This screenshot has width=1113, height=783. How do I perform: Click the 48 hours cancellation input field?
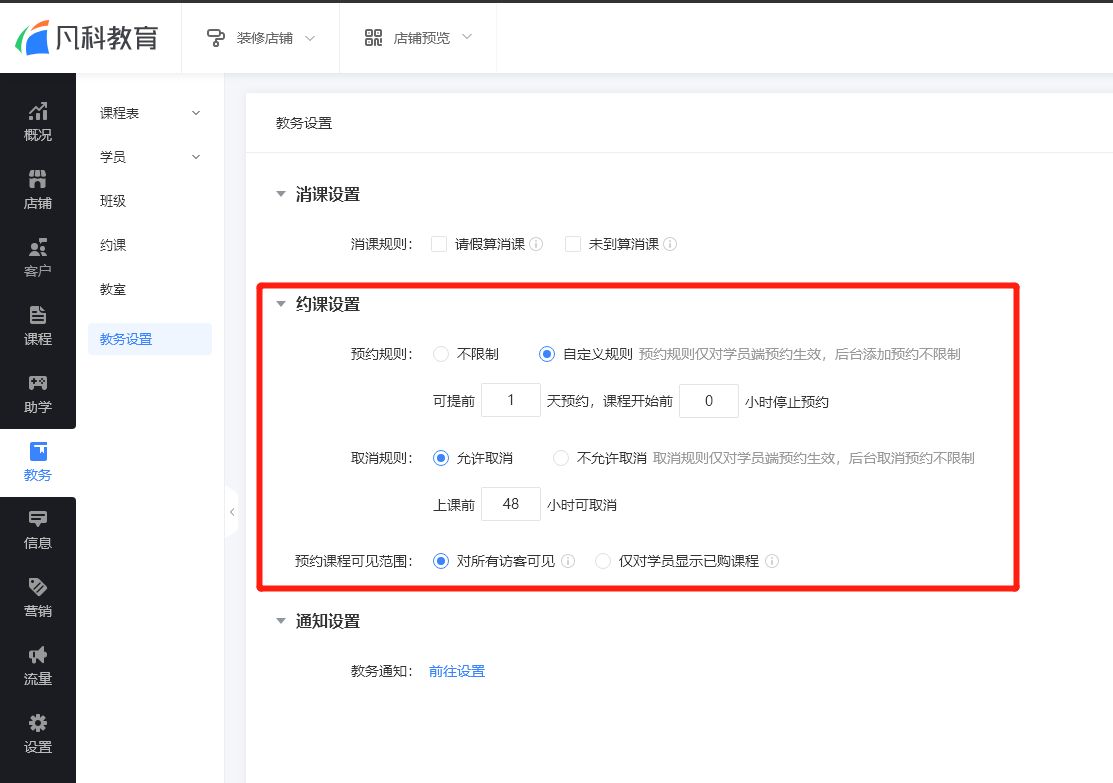pyautogui.click(x=510, y=504)
